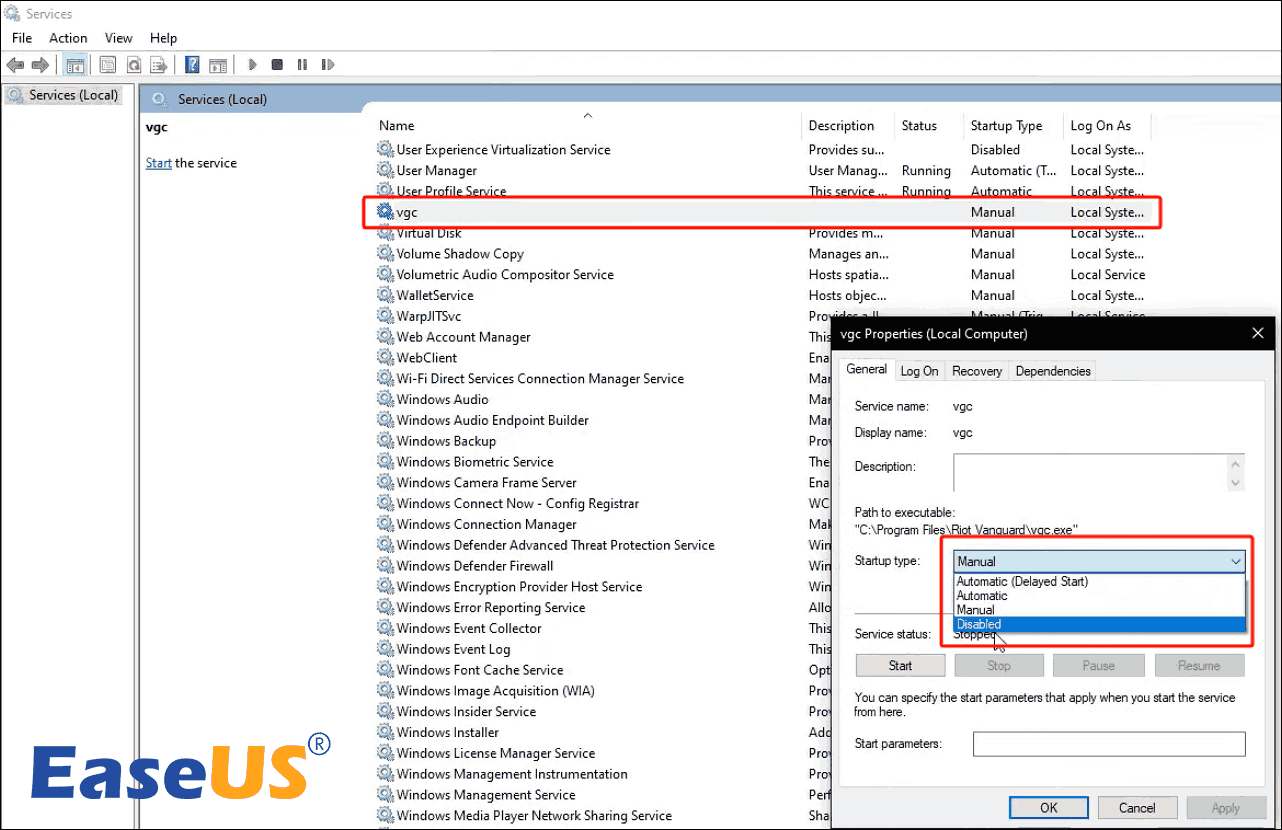Click the Stop Service square icon
Screen dimensions: 1282x830
[277, 65]
